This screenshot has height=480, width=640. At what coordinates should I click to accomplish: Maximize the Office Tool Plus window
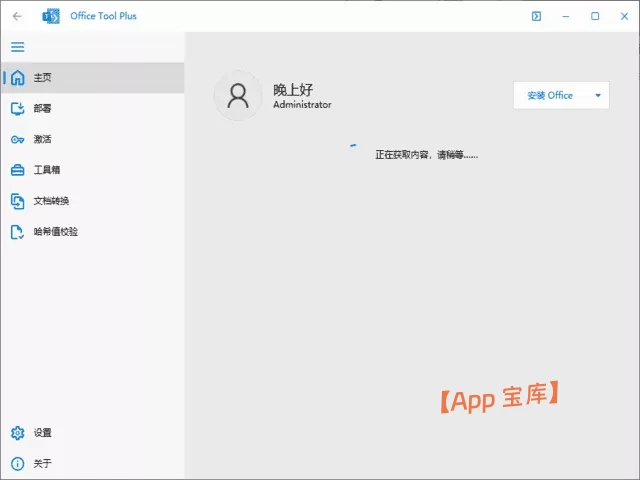tap(595, 16)
